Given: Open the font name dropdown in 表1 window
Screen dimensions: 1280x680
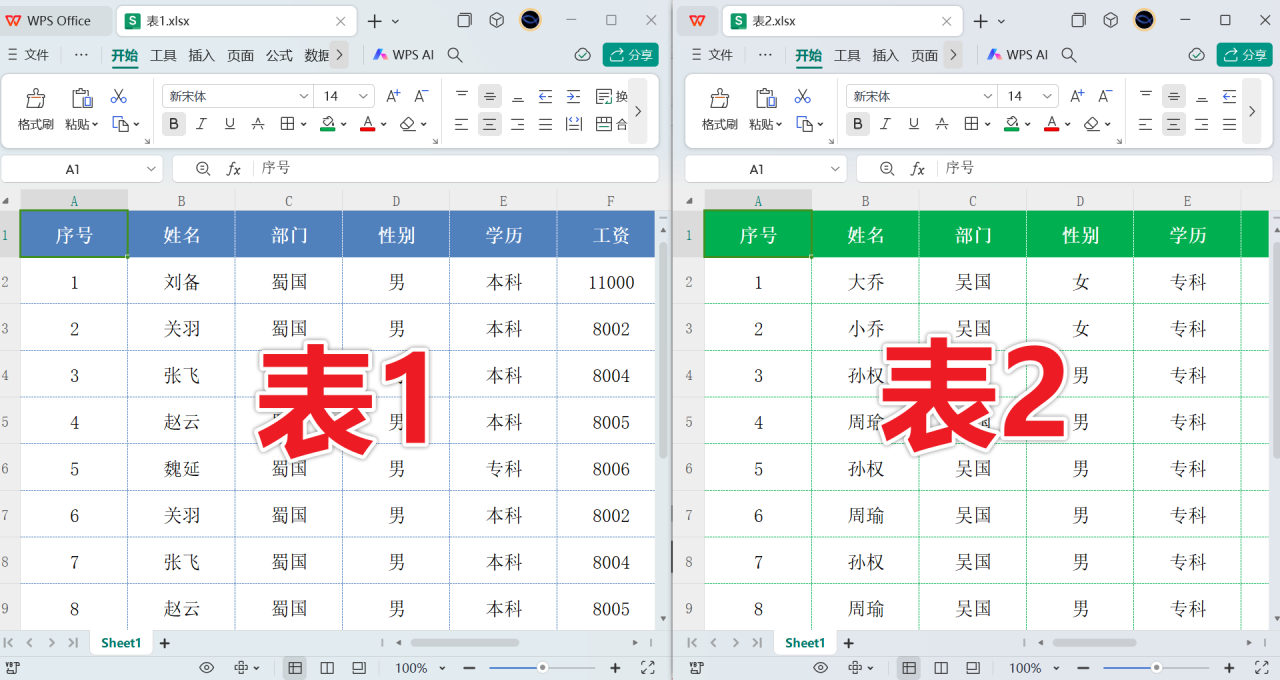Looking at the screenshot, I should coord(304,96).
